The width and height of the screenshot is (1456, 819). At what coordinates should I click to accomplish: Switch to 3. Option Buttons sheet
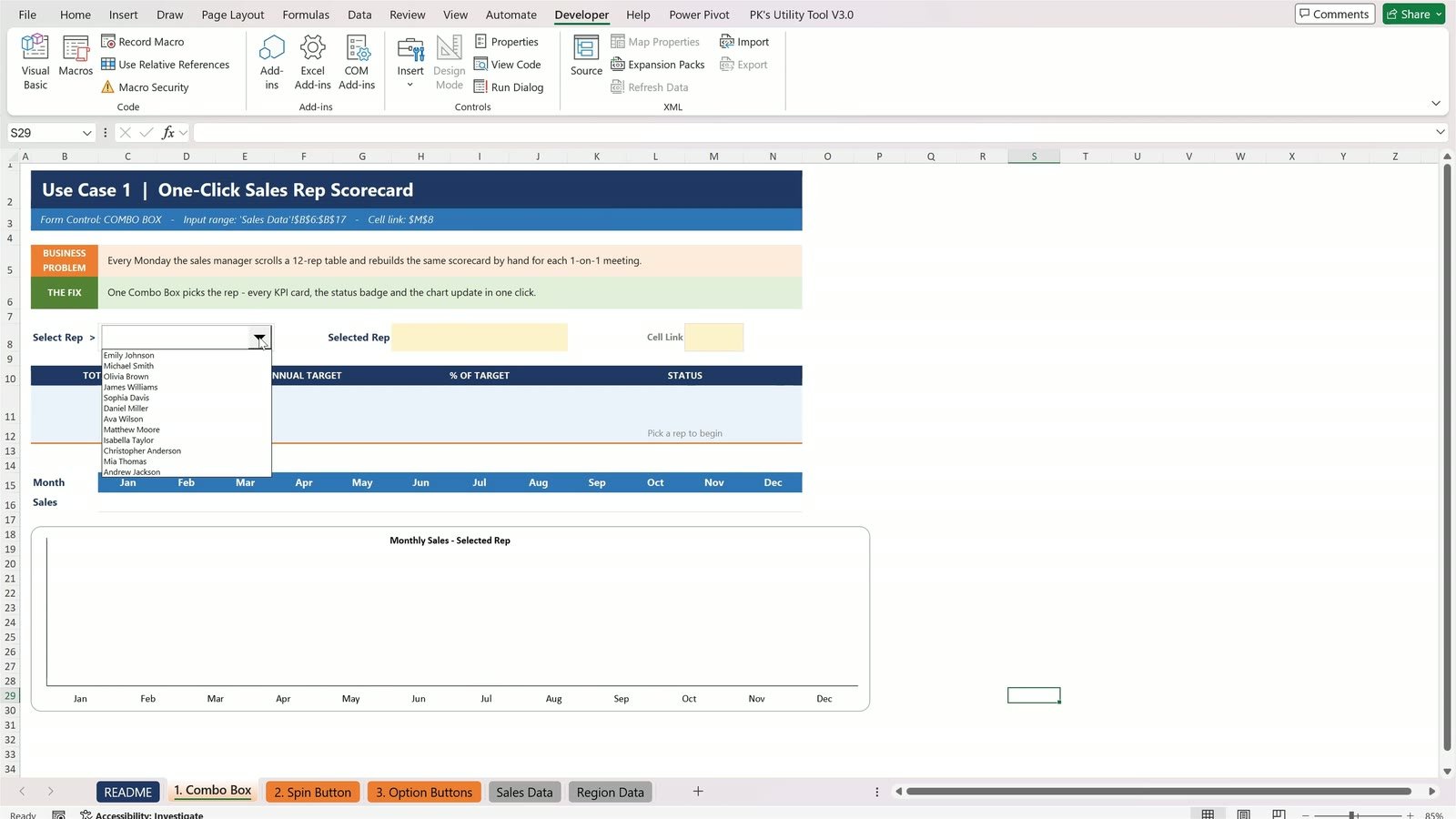coord(424,792)
